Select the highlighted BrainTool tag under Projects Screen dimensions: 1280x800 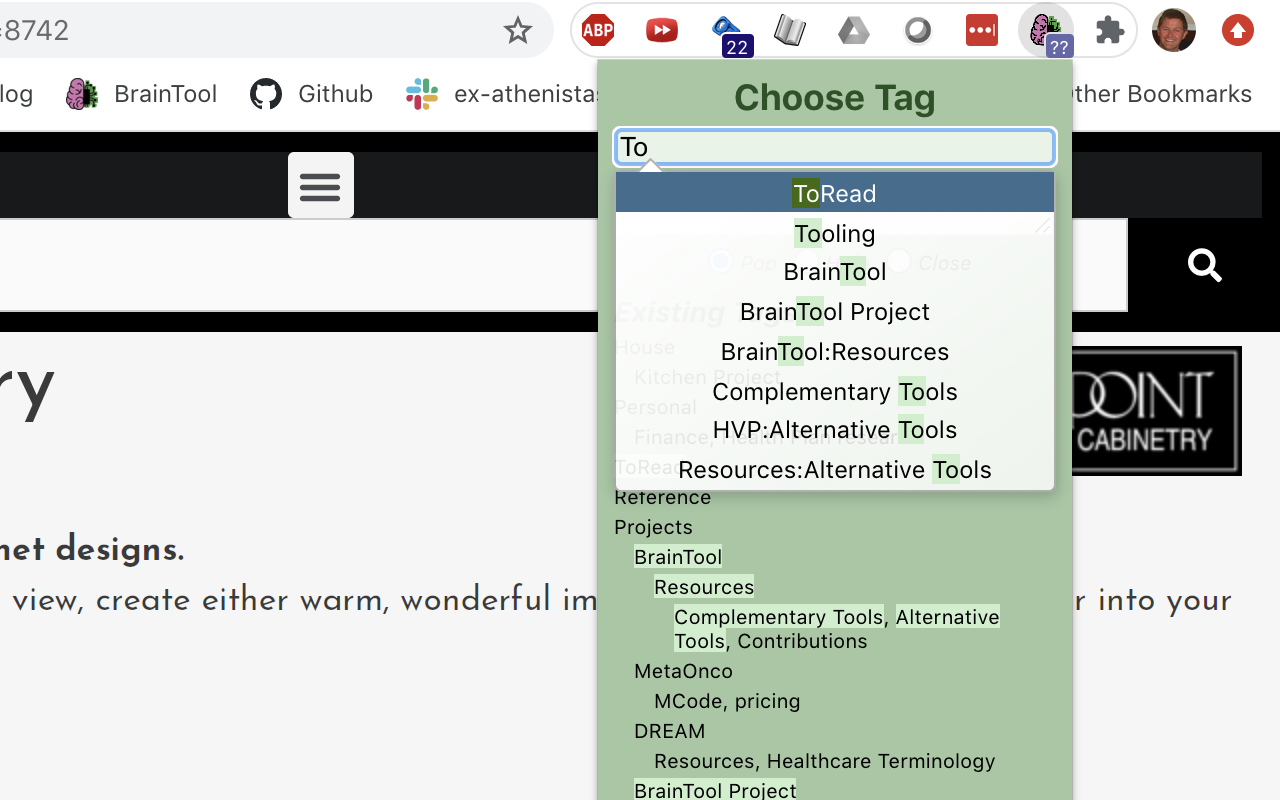(x=678, y=557)
